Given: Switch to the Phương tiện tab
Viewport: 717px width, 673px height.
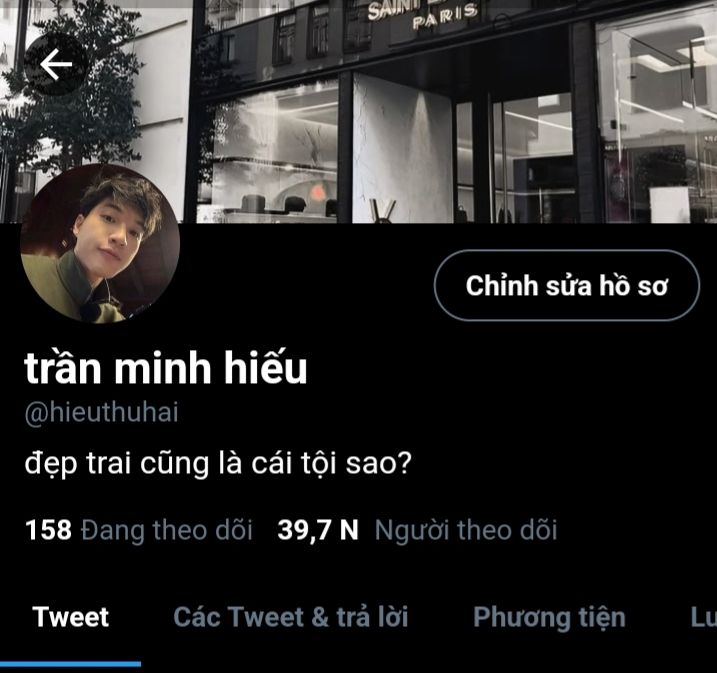Looking at the screenshot, I should click(549, 618).
